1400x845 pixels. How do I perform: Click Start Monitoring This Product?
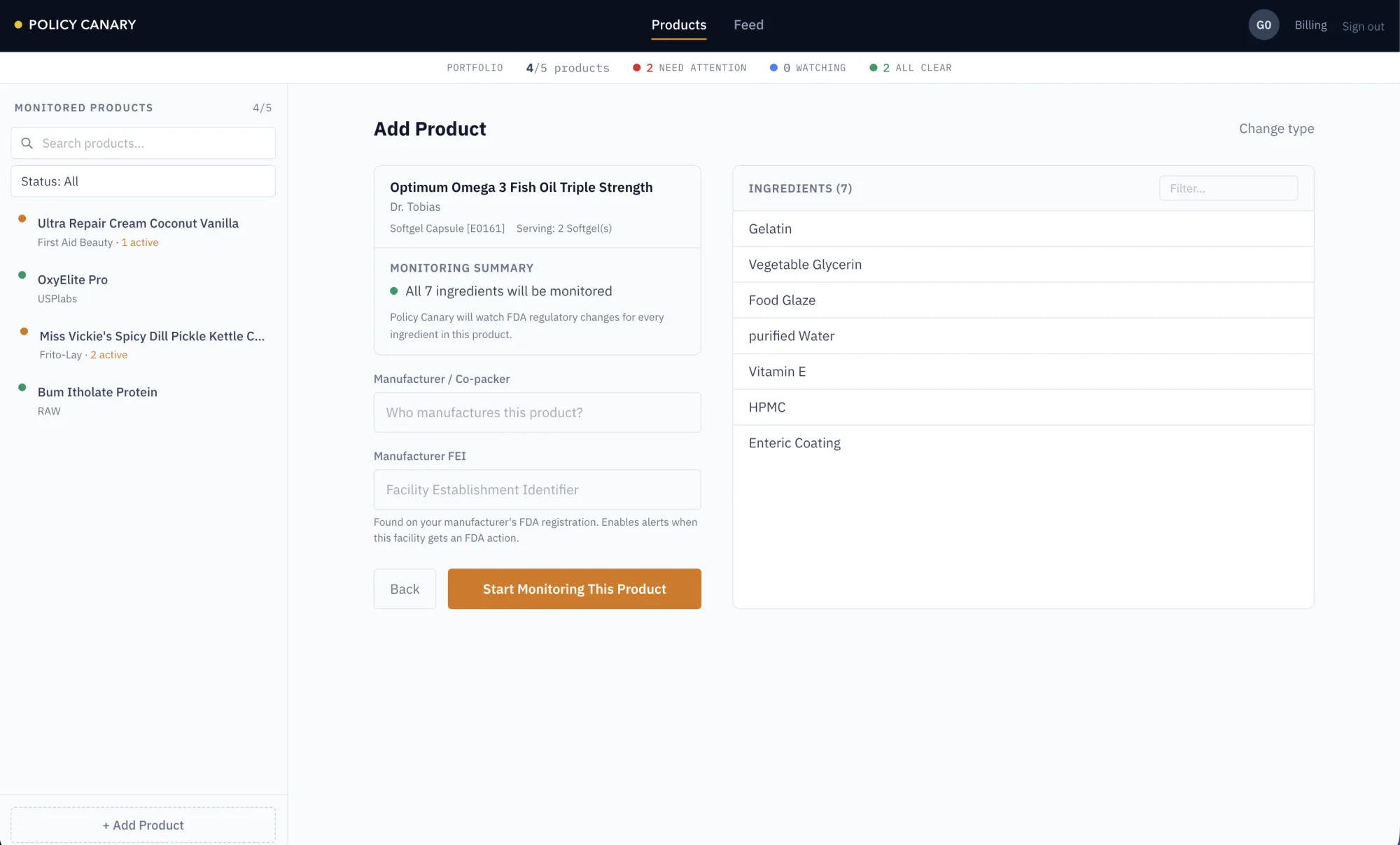[x=574, y=589]
